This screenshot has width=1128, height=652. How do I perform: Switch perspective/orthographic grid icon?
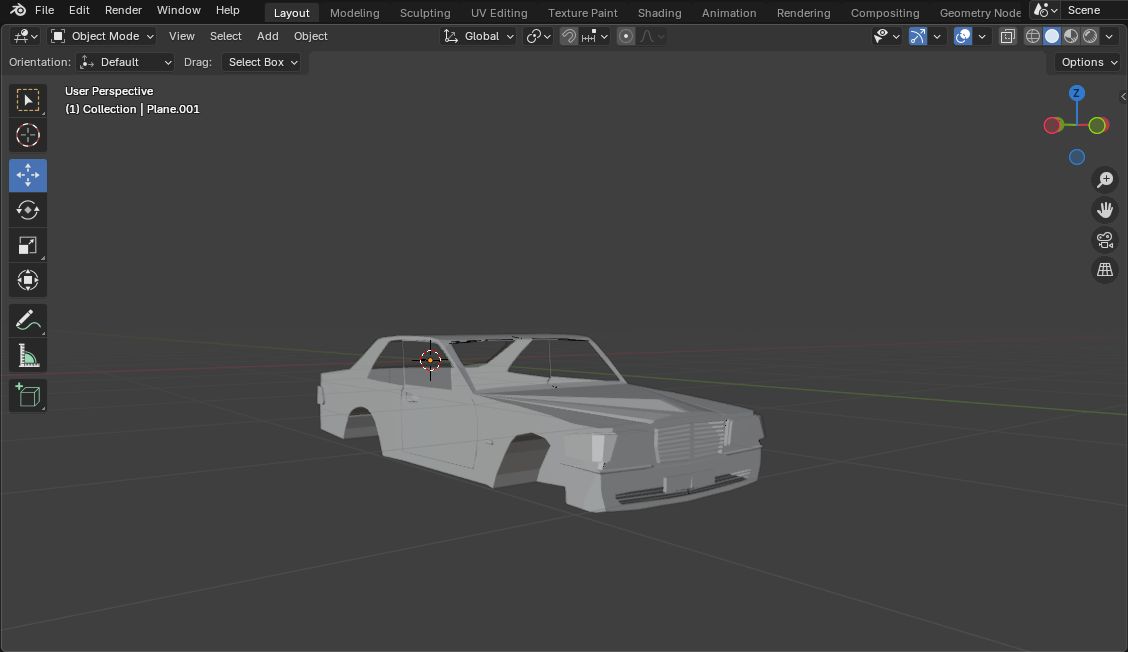1105,270
